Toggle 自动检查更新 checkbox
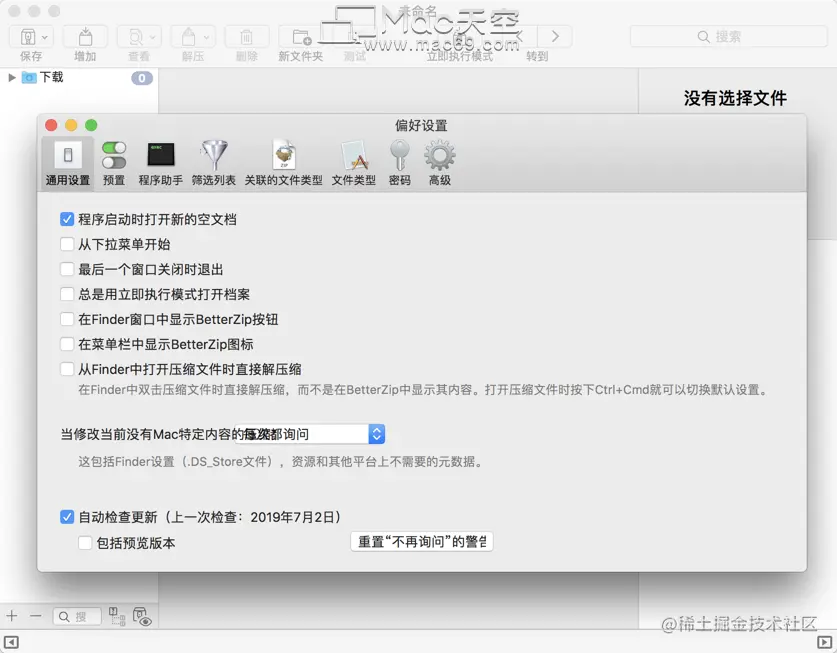Viewport: 837px width, 653px height. pyautogui.click(x=67, y=517)
